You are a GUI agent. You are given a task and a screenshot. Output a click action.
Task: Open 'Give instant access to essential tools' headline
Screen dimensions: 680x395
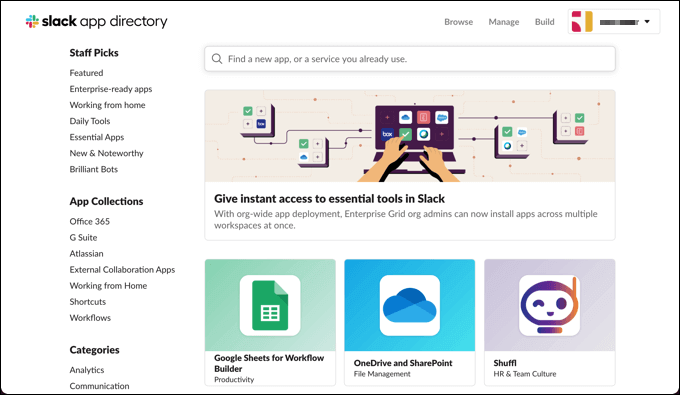pyautogui.click(x=329, y=199)
